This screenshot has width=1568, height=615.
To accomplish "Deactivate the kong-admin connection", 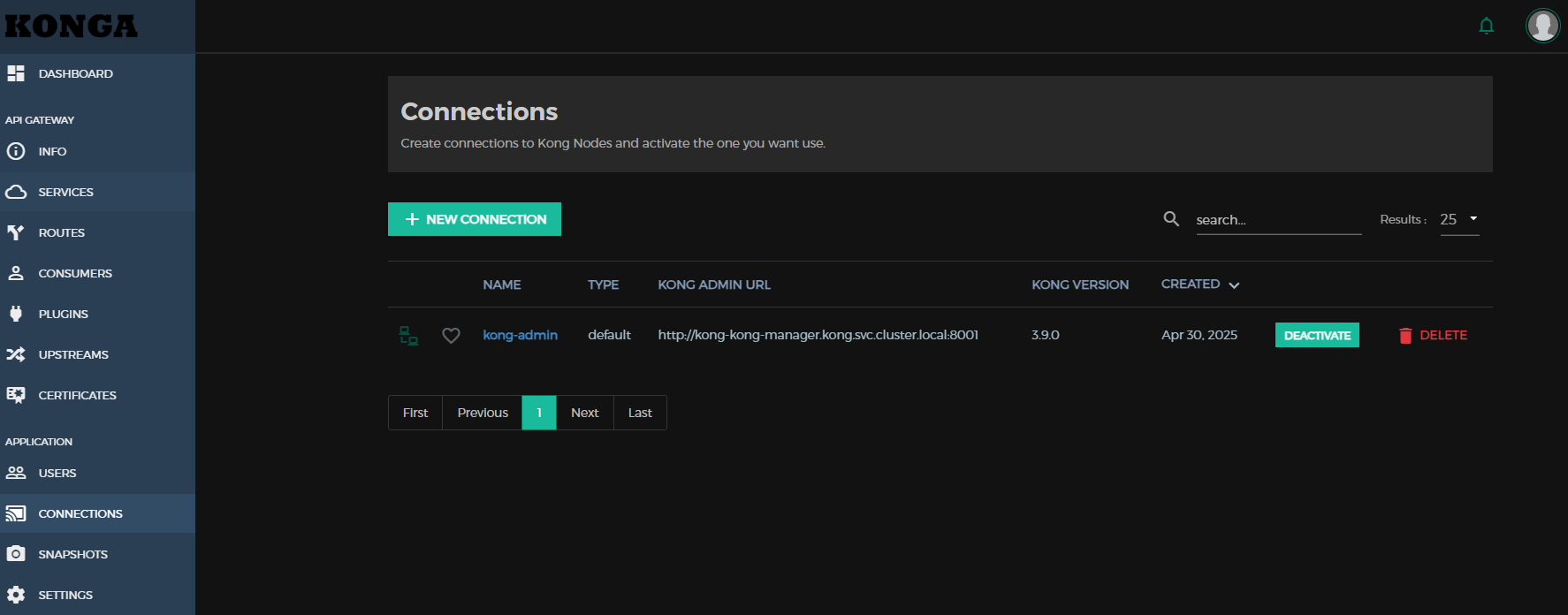I will 1317,335.
